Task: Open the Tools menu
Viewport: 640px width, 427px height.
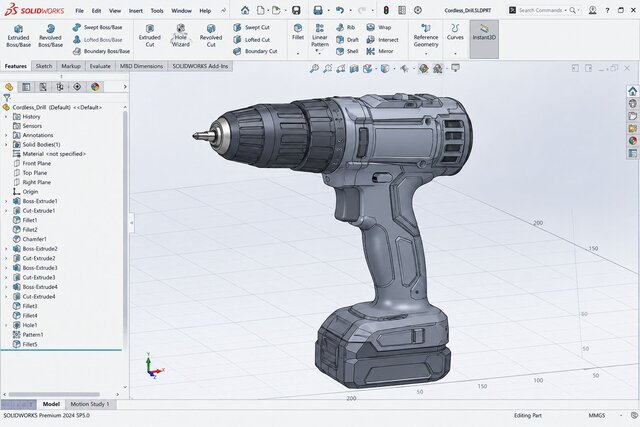Action: coord(157,11)
